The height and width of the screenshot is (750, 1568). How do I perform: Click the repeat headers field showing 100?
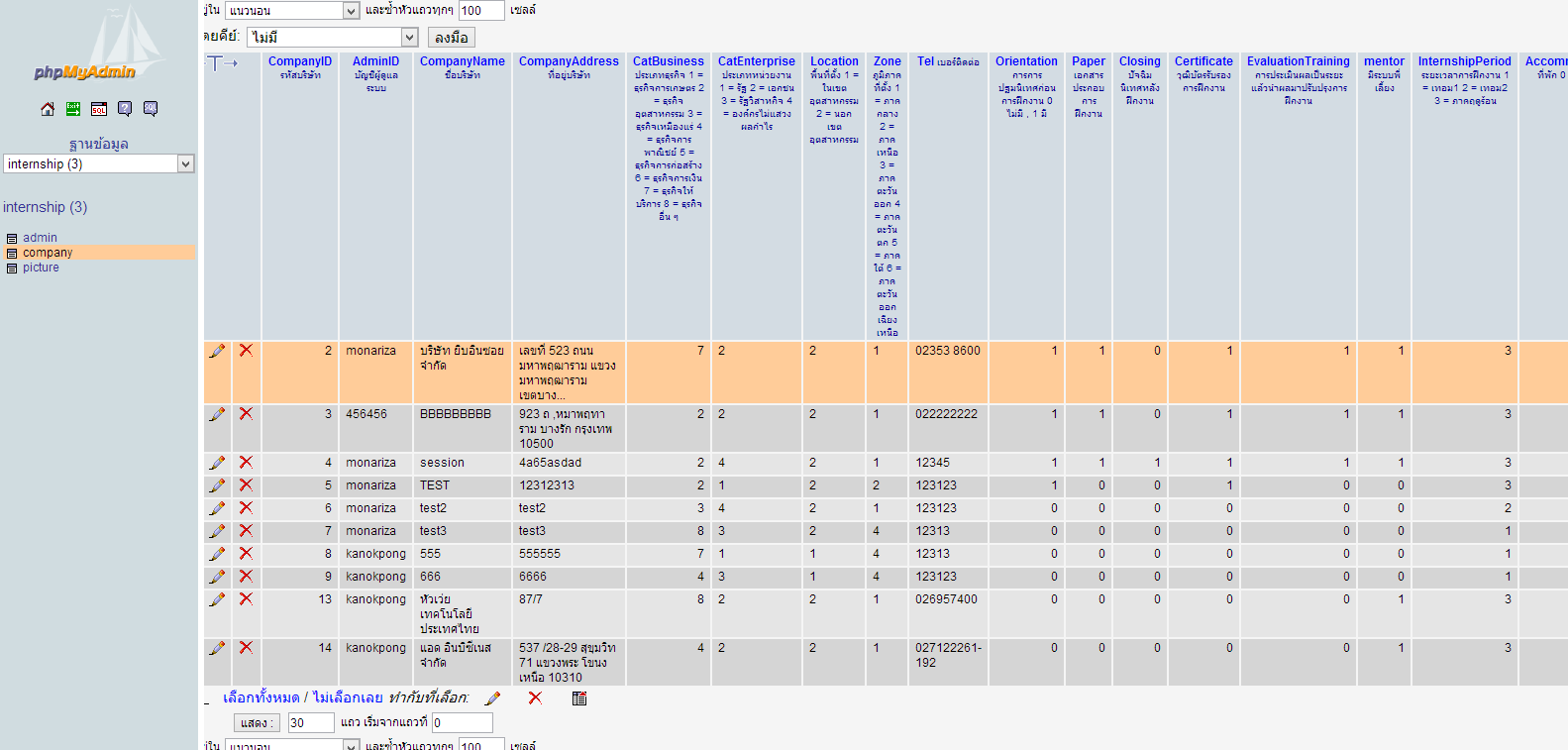(x=481, y=11)
